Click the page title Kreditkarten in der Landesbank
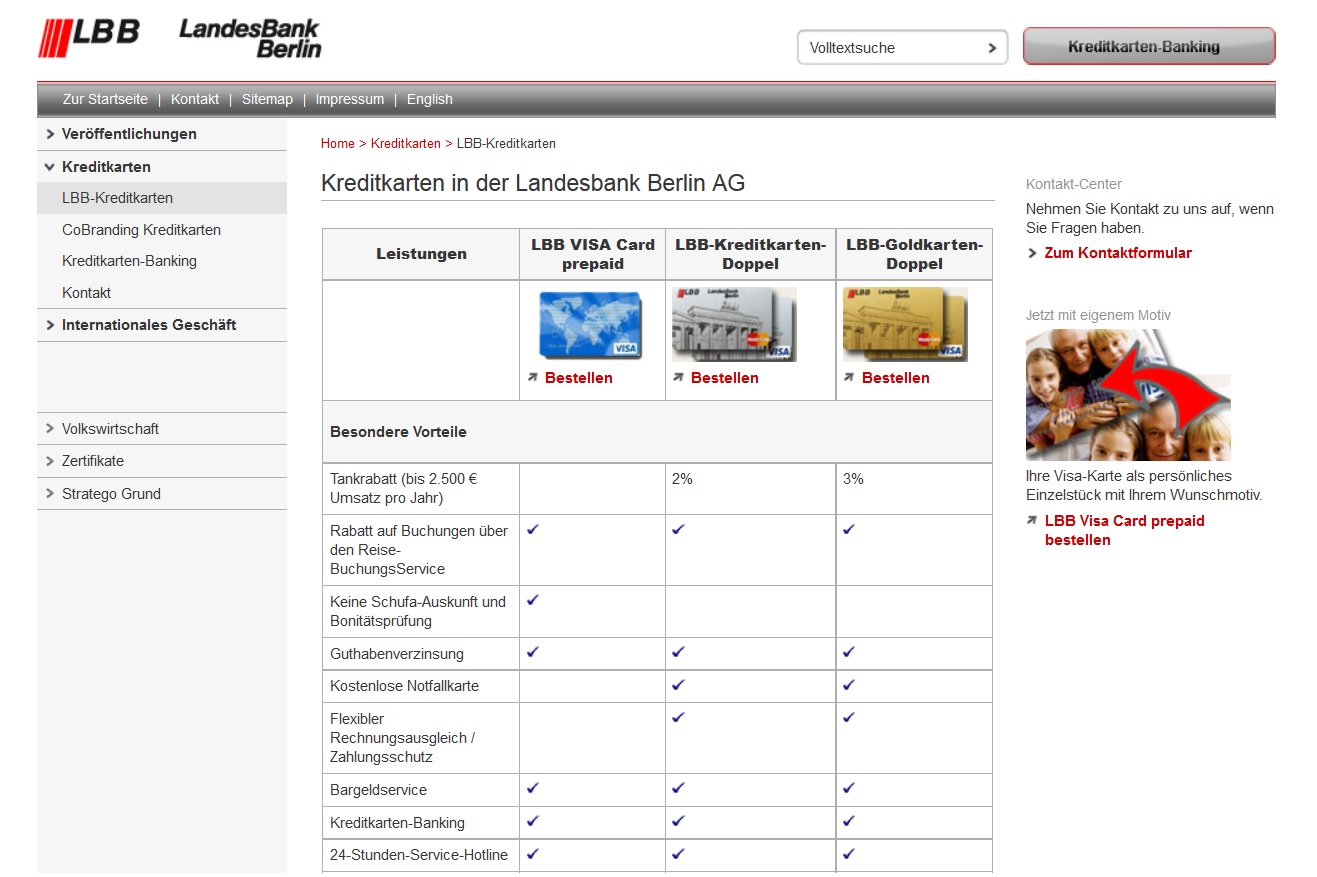This screenshot has width=1317, height=877. [x=533, y=183]
